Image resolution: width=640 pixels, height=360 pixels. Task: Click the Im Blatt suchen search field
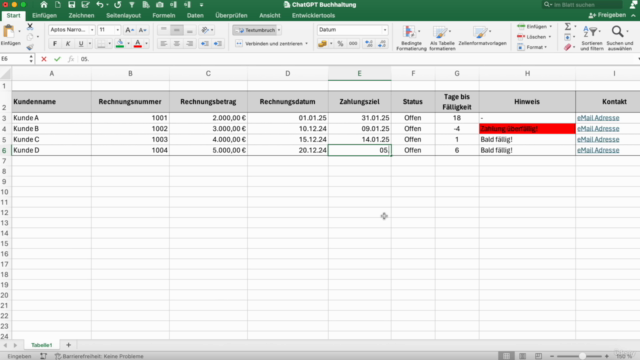pos(583,5)
